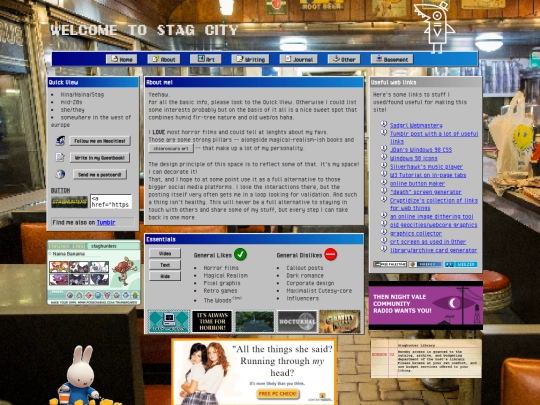Click the guestbook notepad icon
Viewport: 540px width, 405px height.
coord(60,157)
